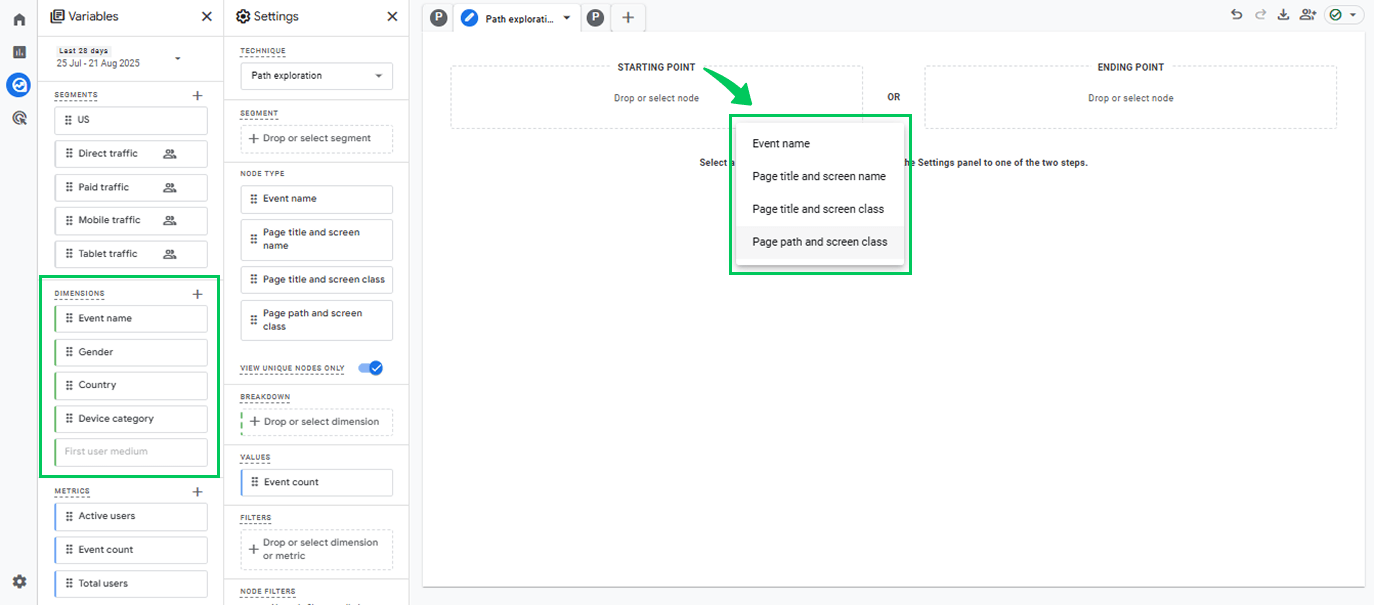Image resolution: width=1374 pixels, height=605 pixels.
Task: Open the Advertising icon in the sidebar
Action: tap(19, 118)
